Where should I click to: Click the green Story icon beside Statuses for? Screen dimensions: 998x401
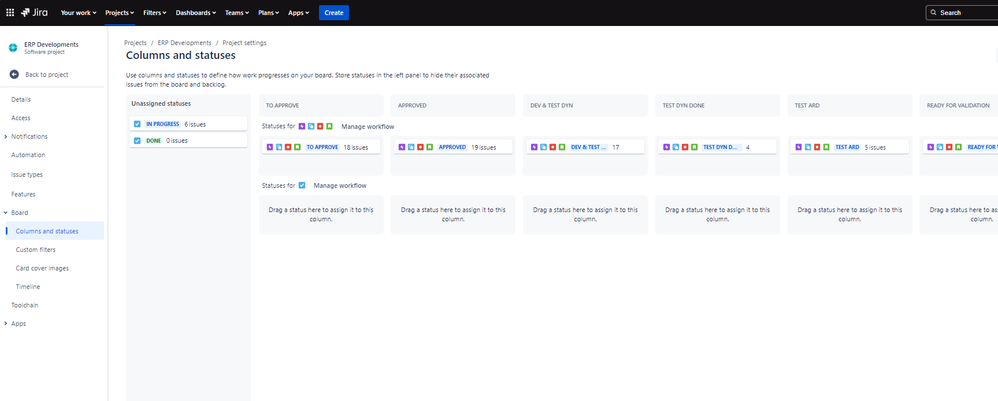click(x=329, y=127)
